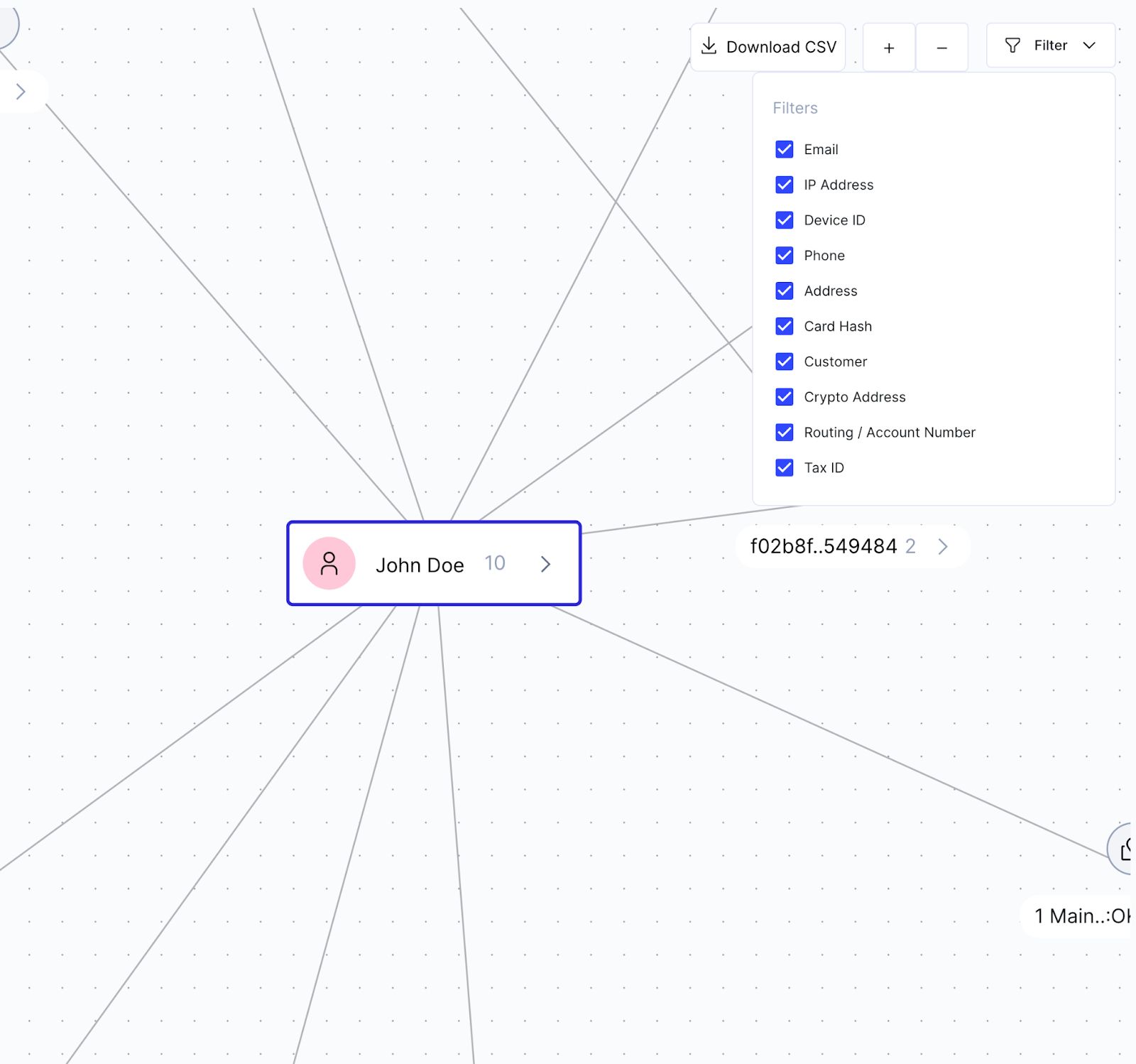Click the Email filter label

[x=821, y=149]
